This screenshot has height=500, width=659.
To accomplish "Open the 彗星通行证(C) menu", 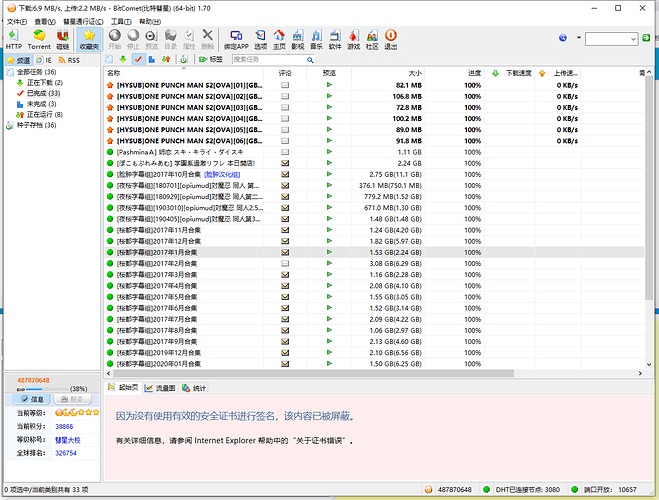I will pyautogui.click(x=83, y=21).
